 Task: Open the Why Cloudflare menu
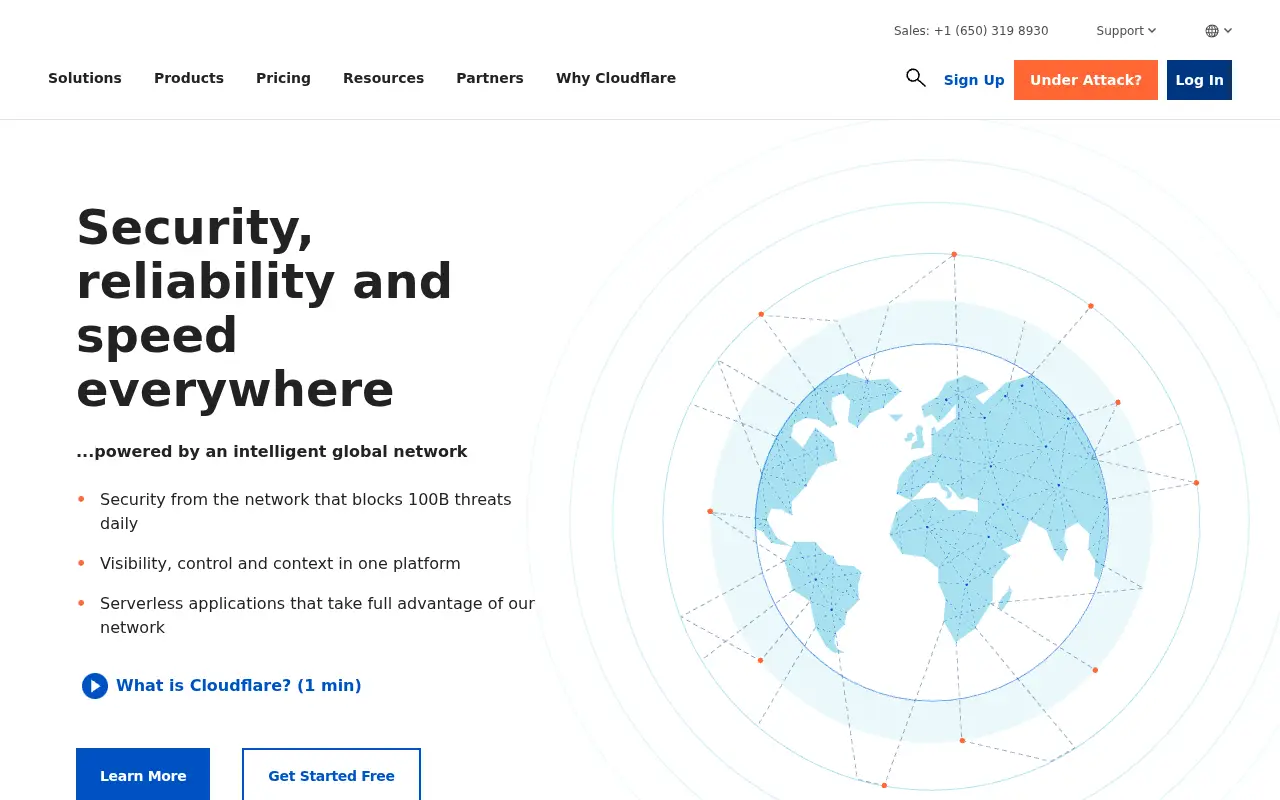click(616, 78)
